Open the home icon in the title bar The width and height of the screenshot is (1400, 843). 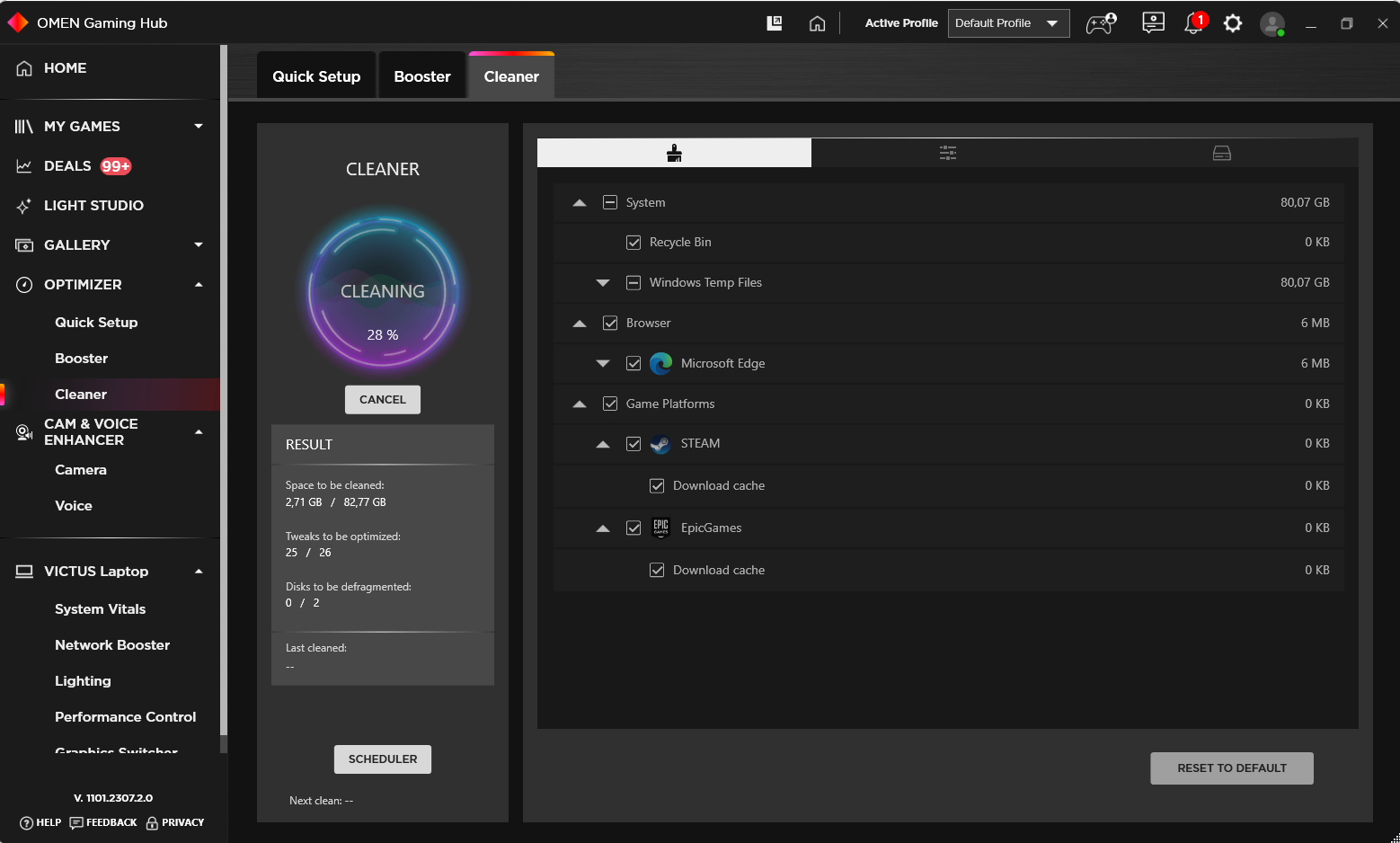(817, 23)
